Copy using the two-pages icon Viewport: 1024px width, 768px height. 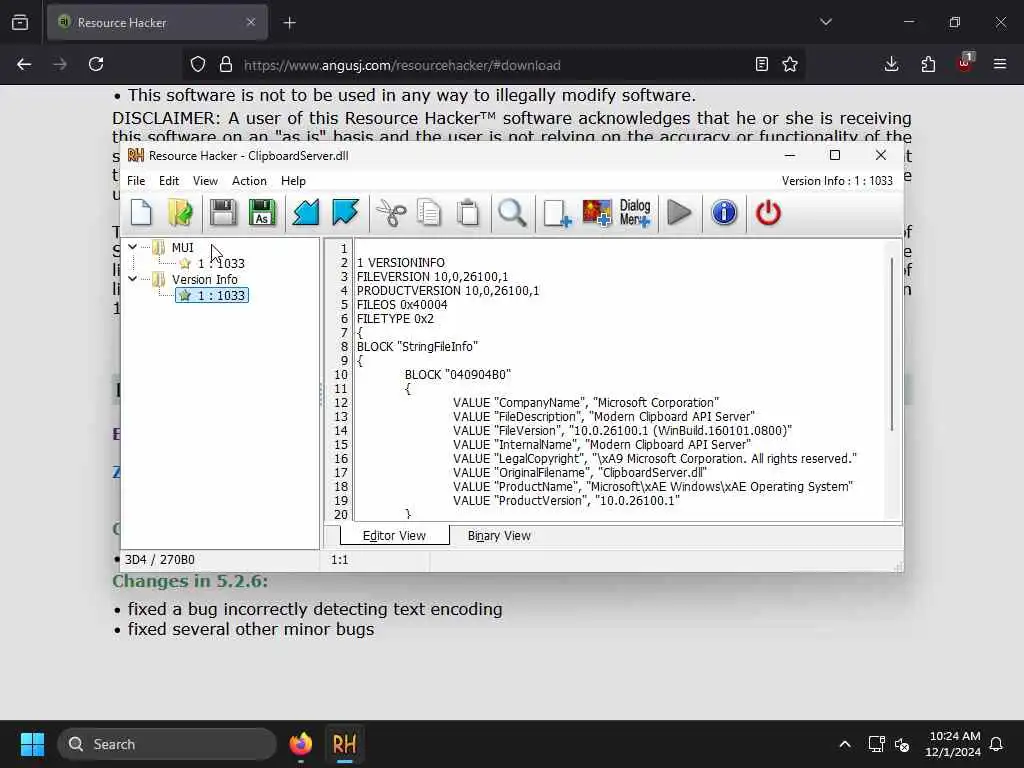click(x=429, y=213)
